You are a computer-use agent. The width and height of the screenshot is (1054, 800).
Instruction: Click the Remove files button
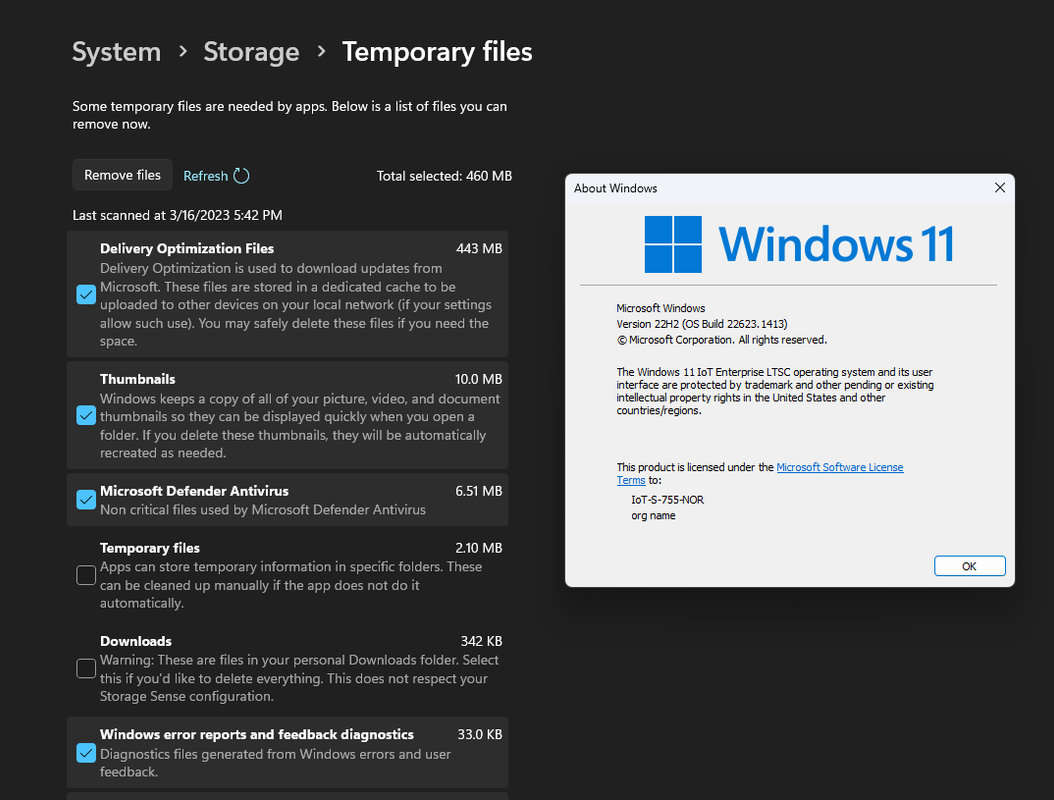coord(122,175)
